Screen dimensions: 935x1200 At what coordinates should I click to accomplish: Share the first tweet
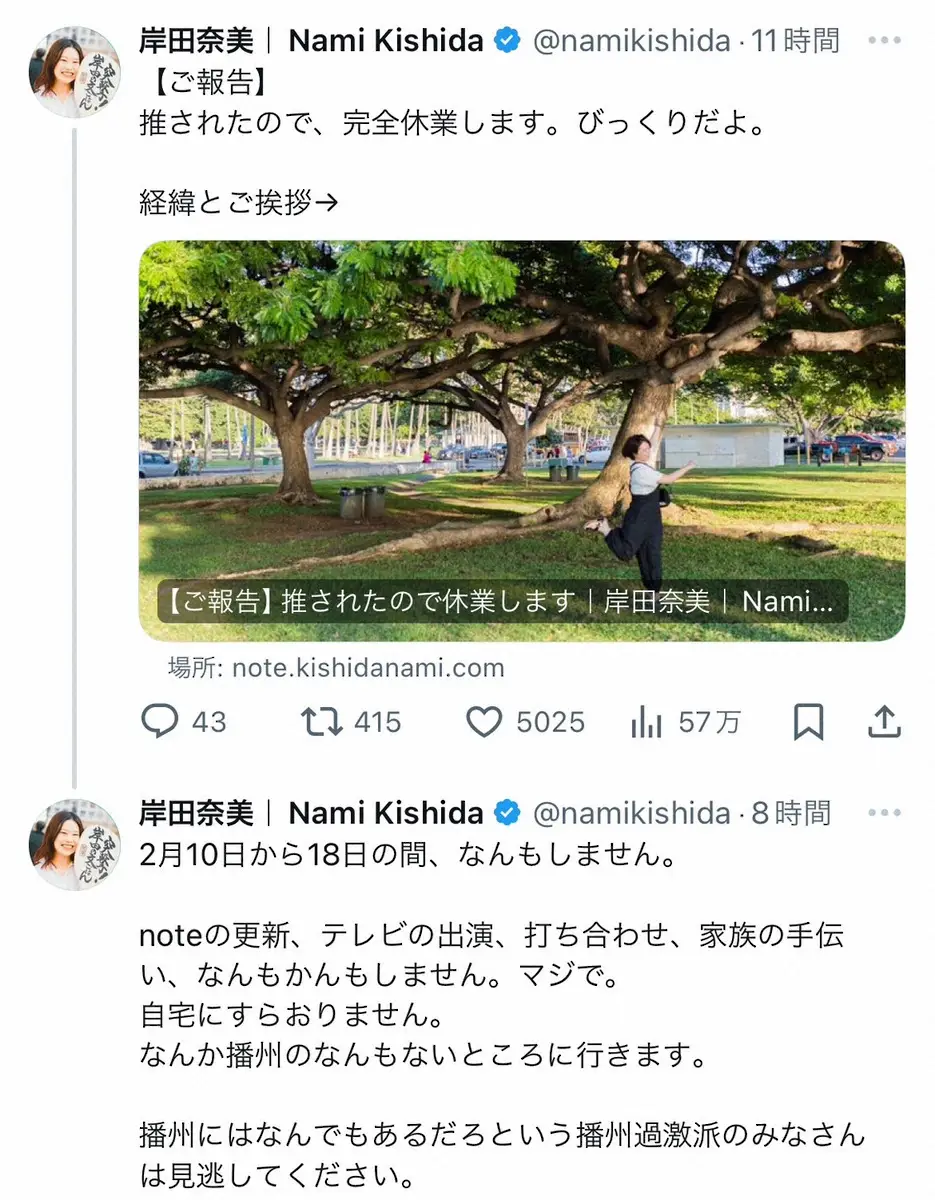click(x=884, y=722)
